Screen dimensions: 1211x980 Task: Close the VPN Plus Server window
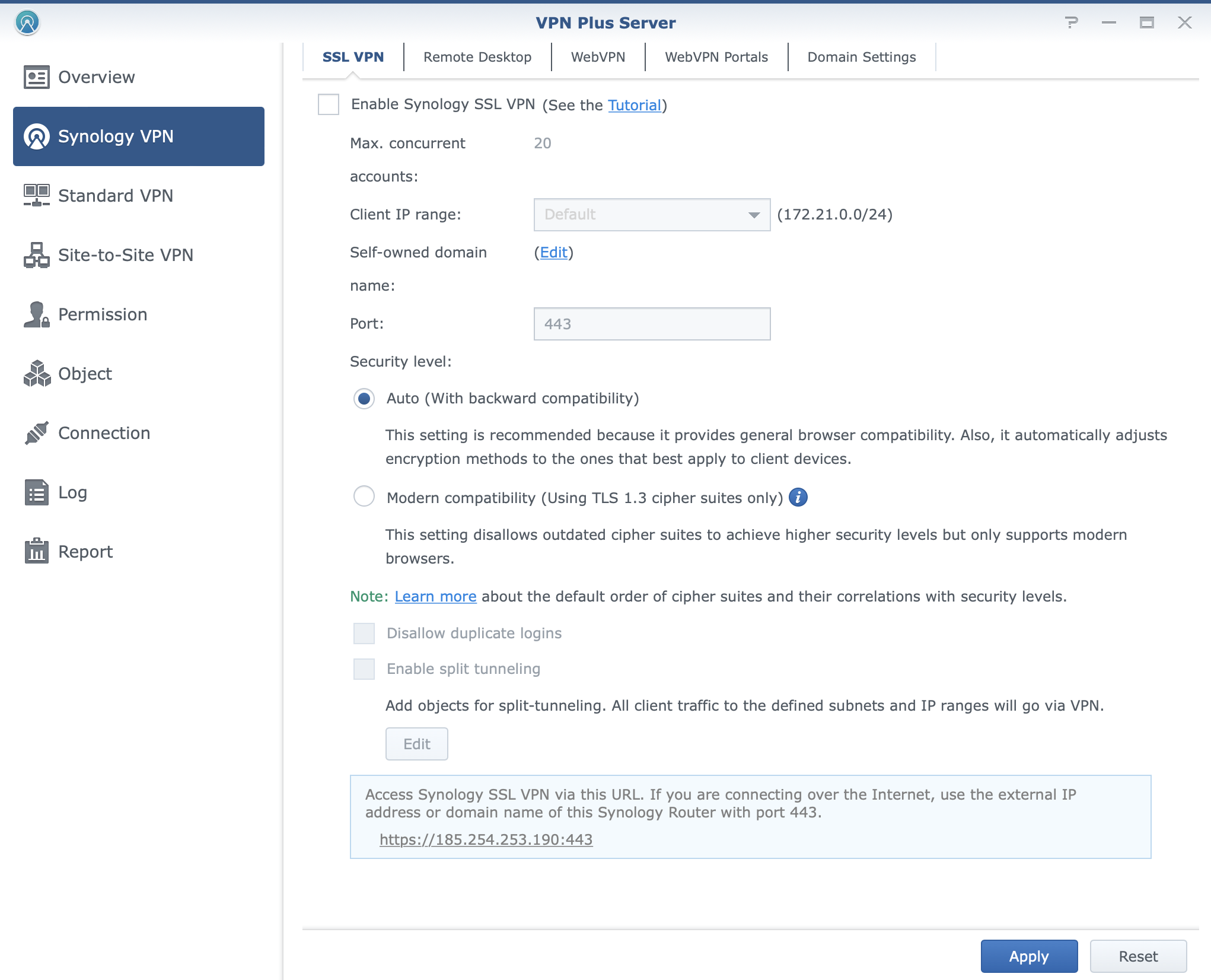(1185, 23)
